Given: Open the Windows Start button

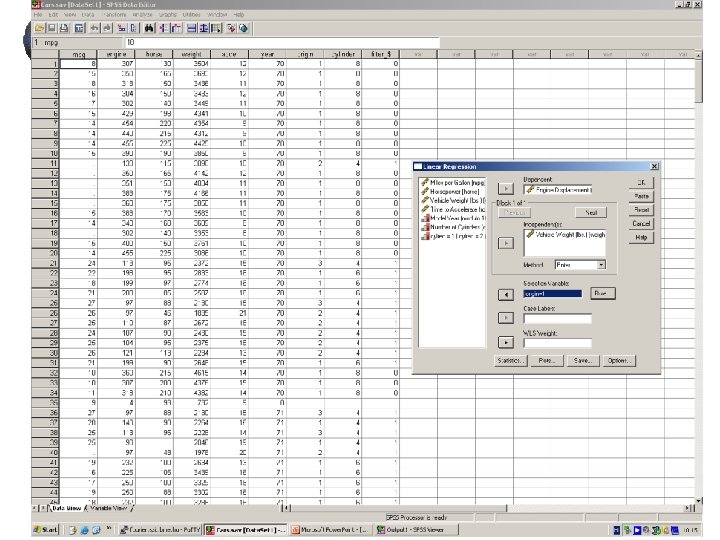Looking at the screenshot, I should [x=45, y=530].
